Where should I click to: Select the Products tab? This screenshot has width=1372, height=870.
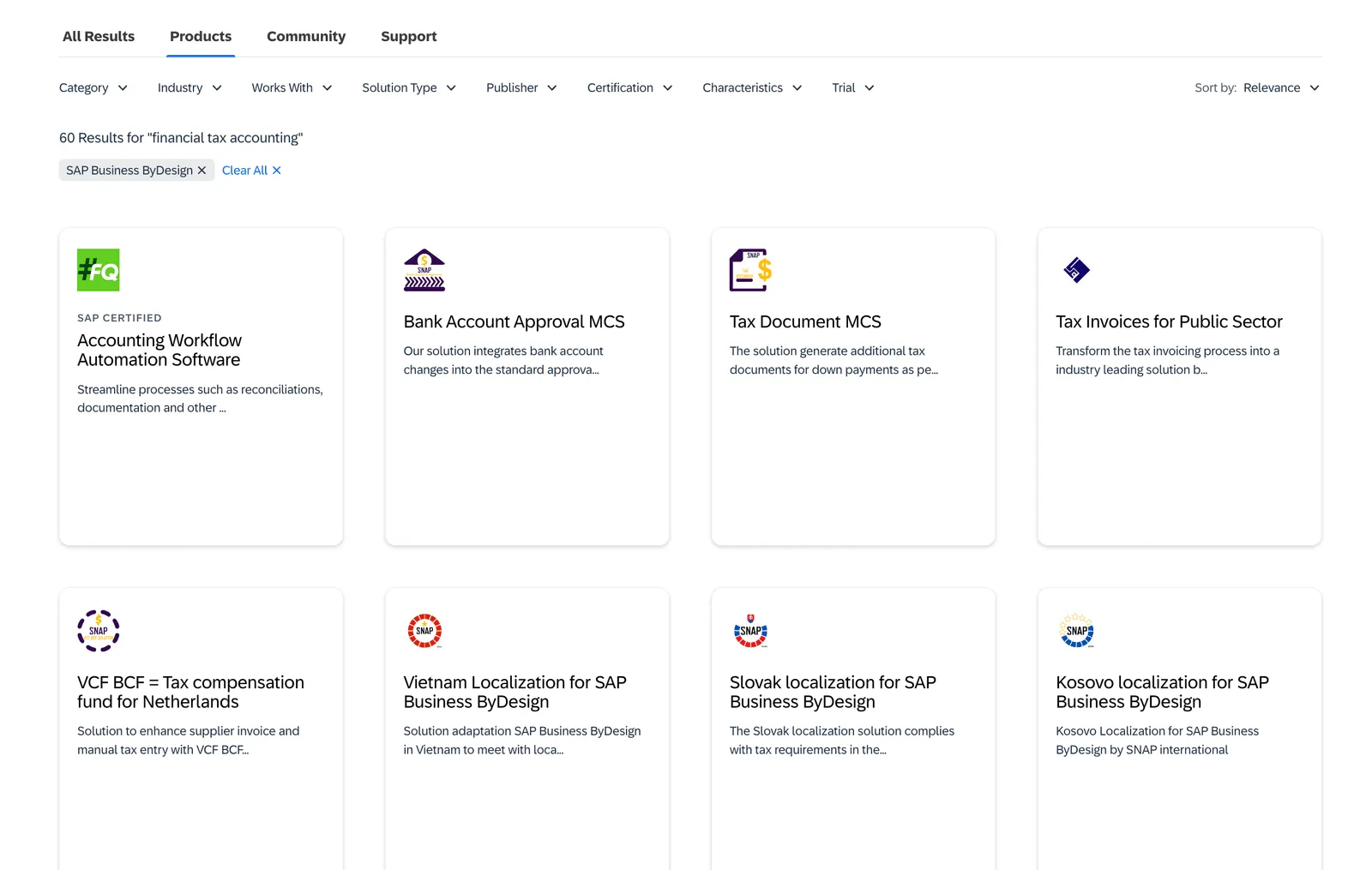pyautogui.click(x=201, y=36)
